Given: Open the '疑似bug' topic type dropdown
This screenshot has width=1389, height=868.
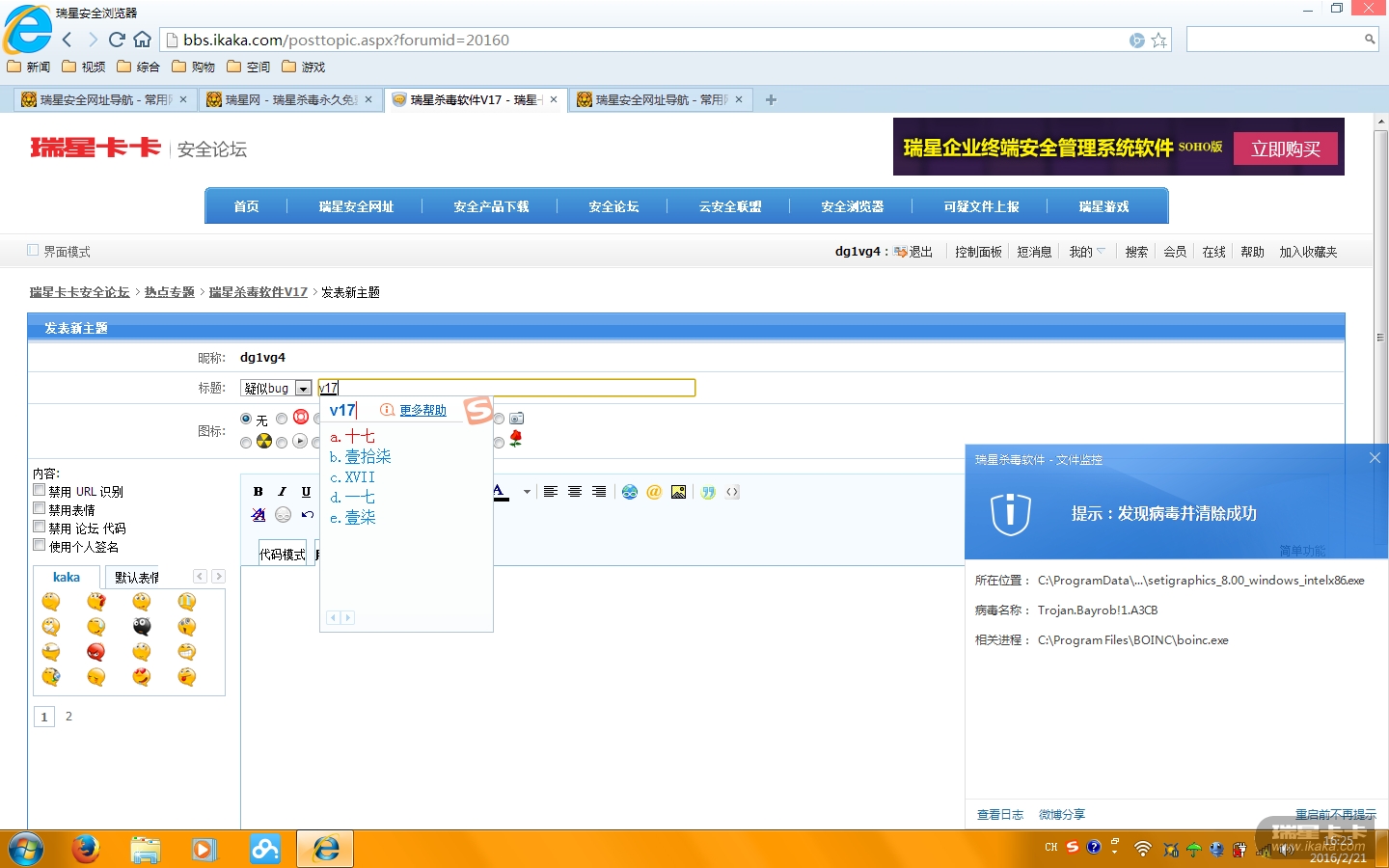Looking at the screenshot, I should [x=276, y=388].
